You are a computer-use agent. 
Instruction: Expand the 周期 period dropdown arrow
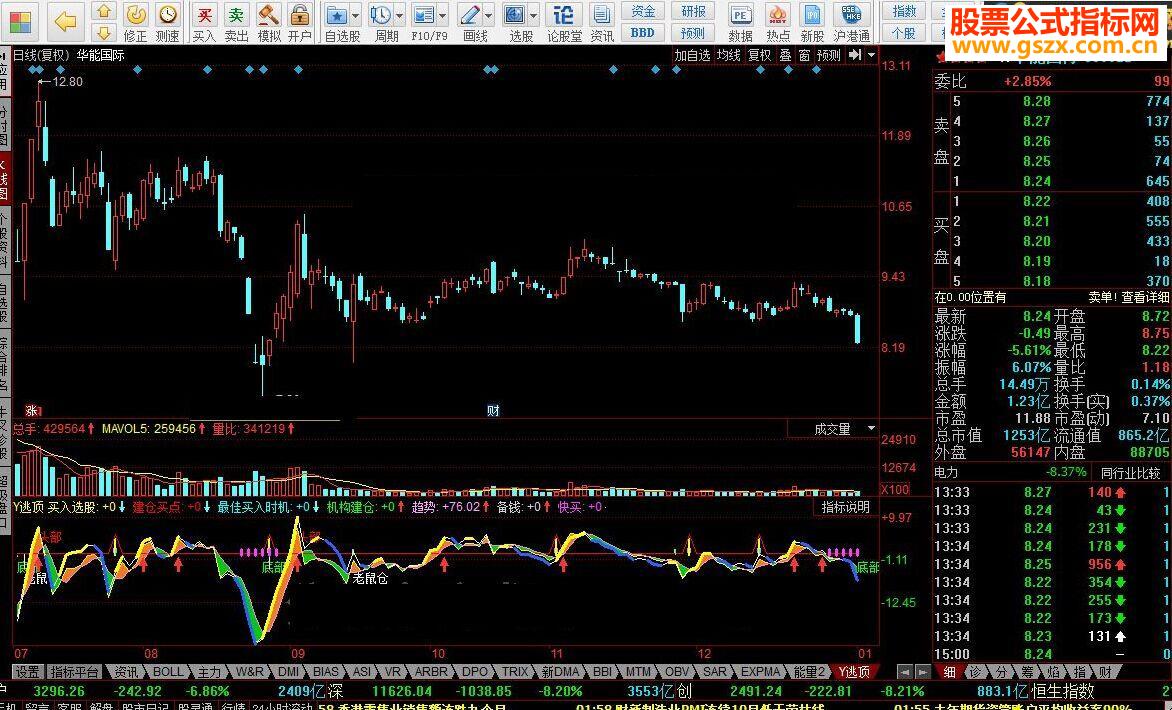coord(400,15)
